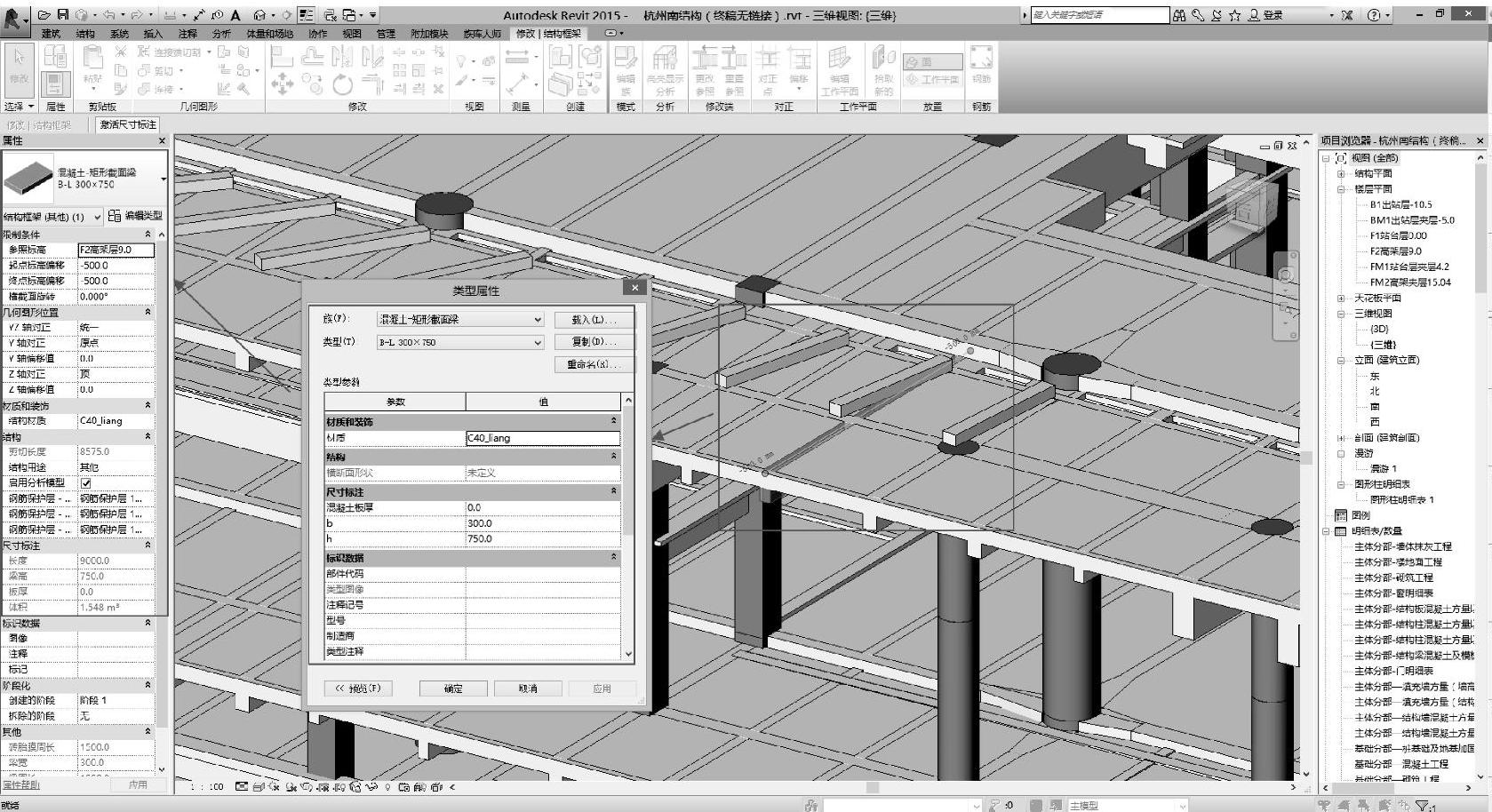This screenshot has height=812, width=1492.
Task: Expand the 结构平面 node in project browser
Action: (x=1341, y=173)
